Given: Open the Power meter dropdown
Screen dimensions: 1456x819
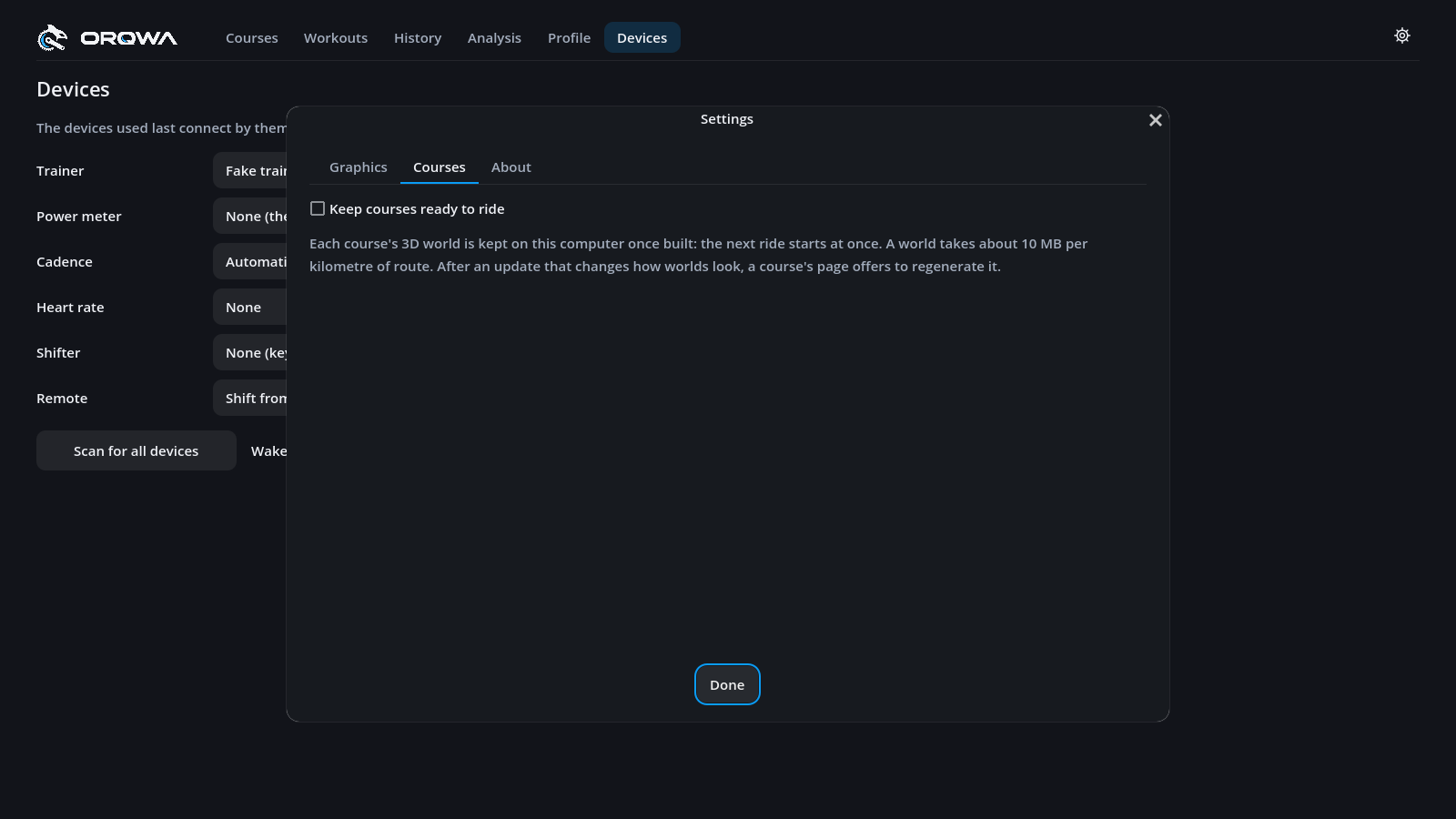Looking at the screenshot, I should point(250,216).
